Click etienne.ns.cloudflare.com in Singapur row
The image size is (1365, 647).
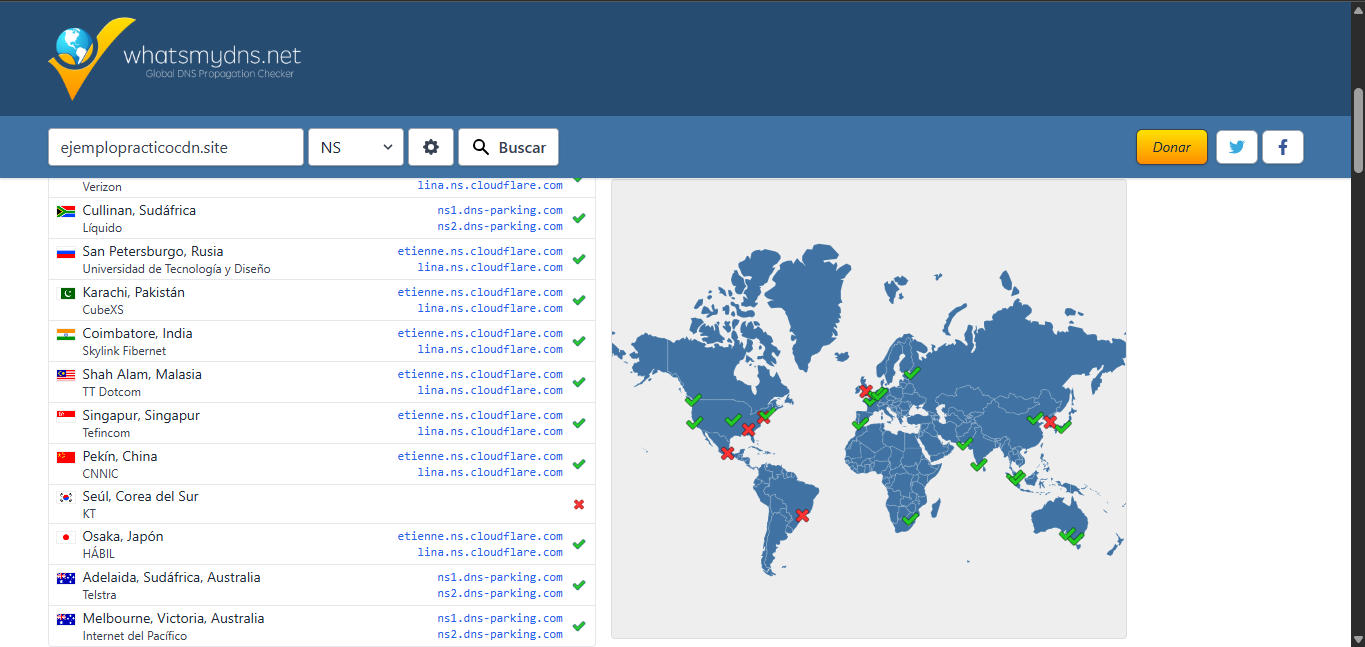click(480, 415)
